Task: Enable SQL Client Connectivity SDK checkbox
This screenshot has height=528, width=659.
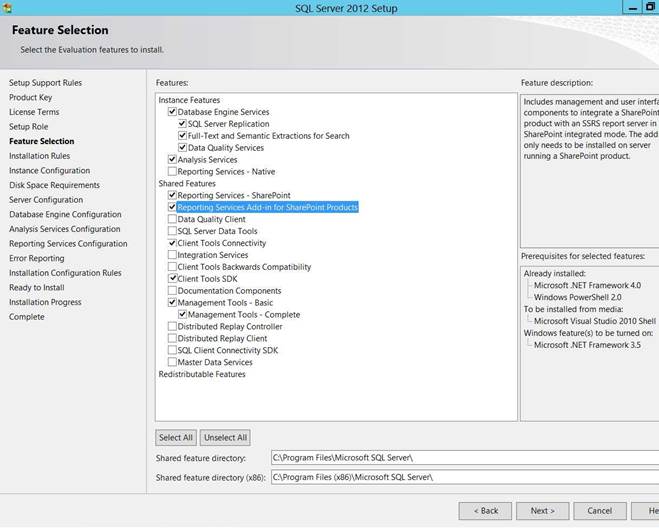Action: pyautogui.click(x=172, y=350)
